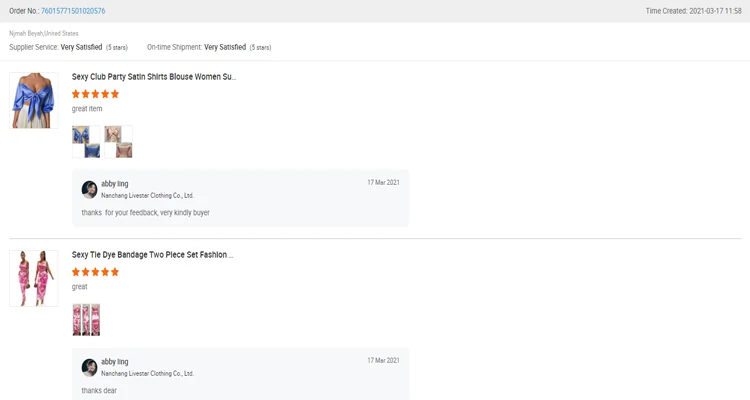Click abby ling's avatar in first reply
The width and height of the screenshot is (750, 400).
coord(89,189)
